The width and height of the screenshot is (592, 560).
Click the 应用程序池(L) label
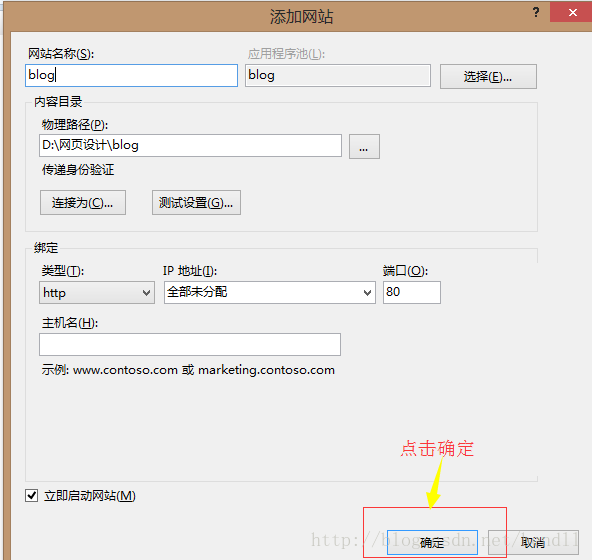pos(286,54)
